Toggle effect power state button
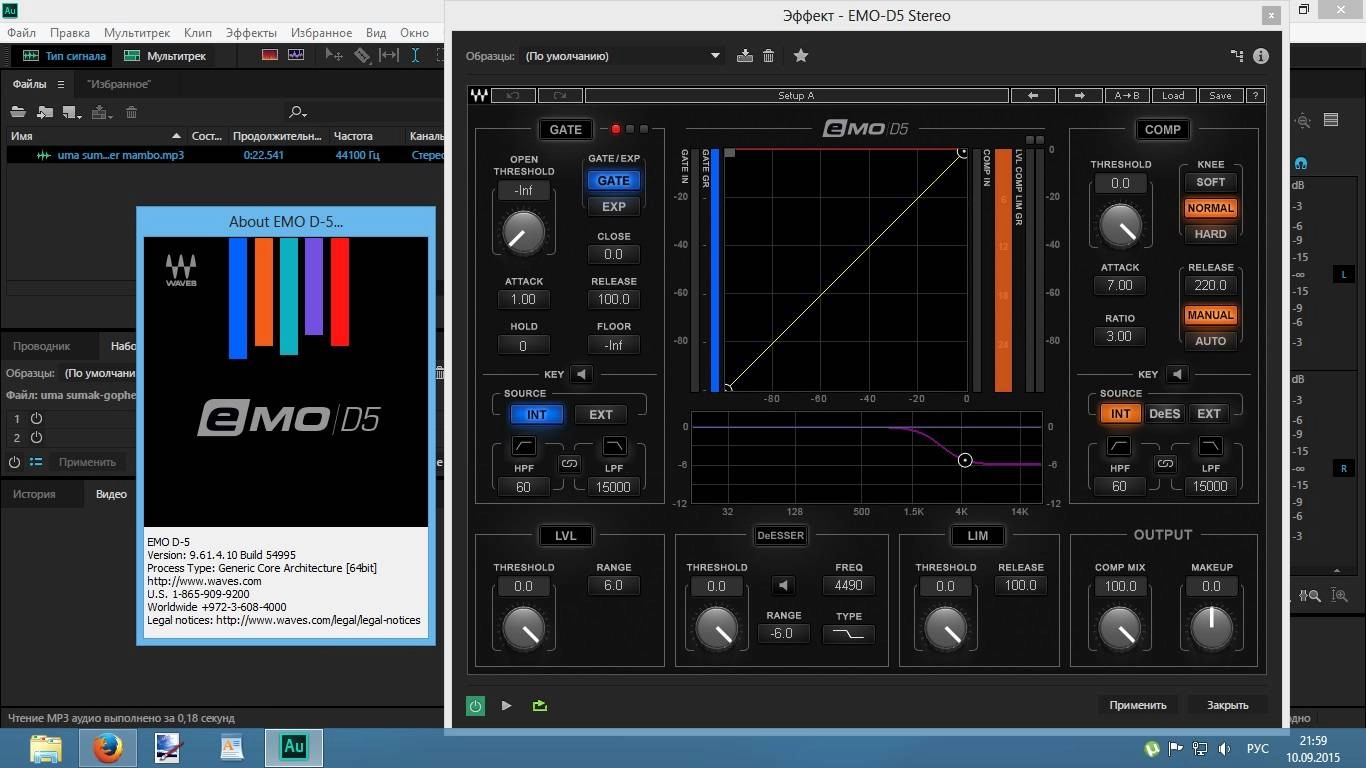 [x=475, y=705]
